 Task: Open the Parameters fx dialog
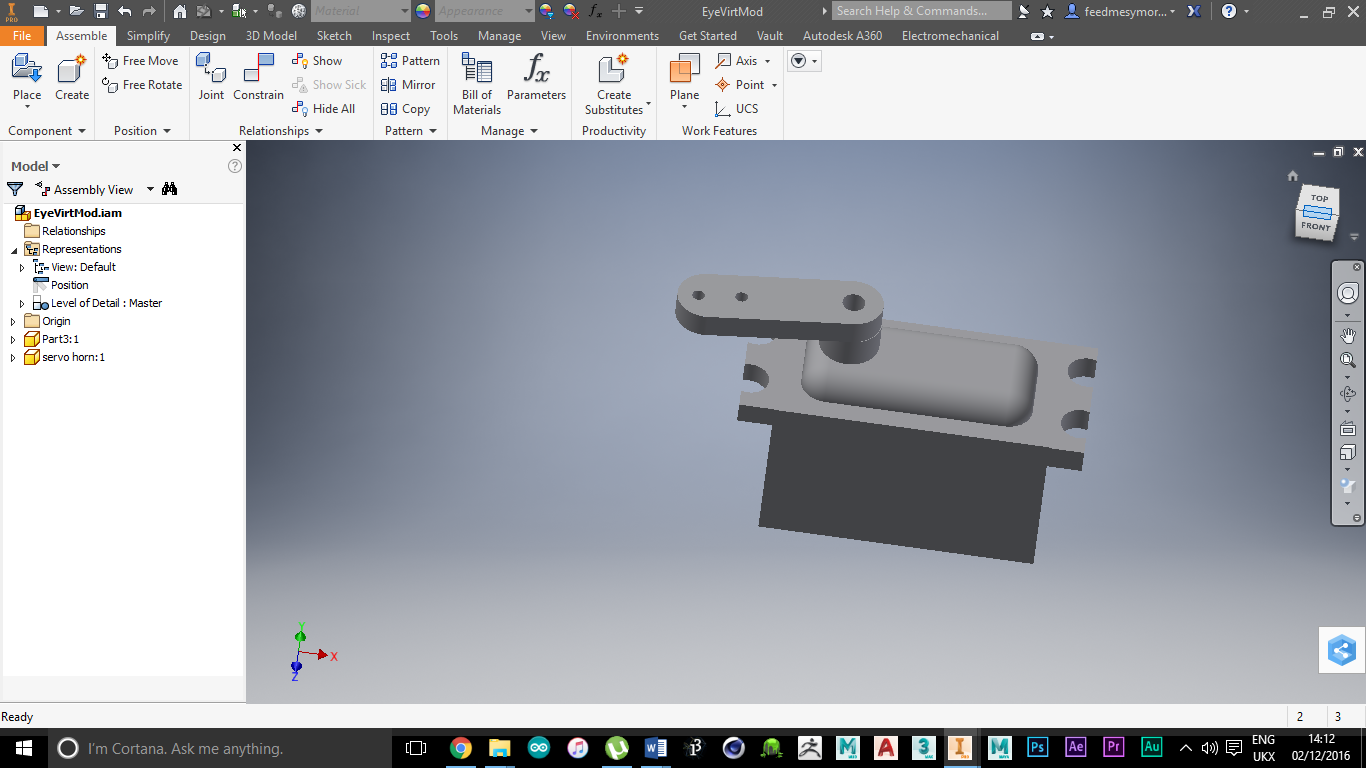(x=536, y=77)
